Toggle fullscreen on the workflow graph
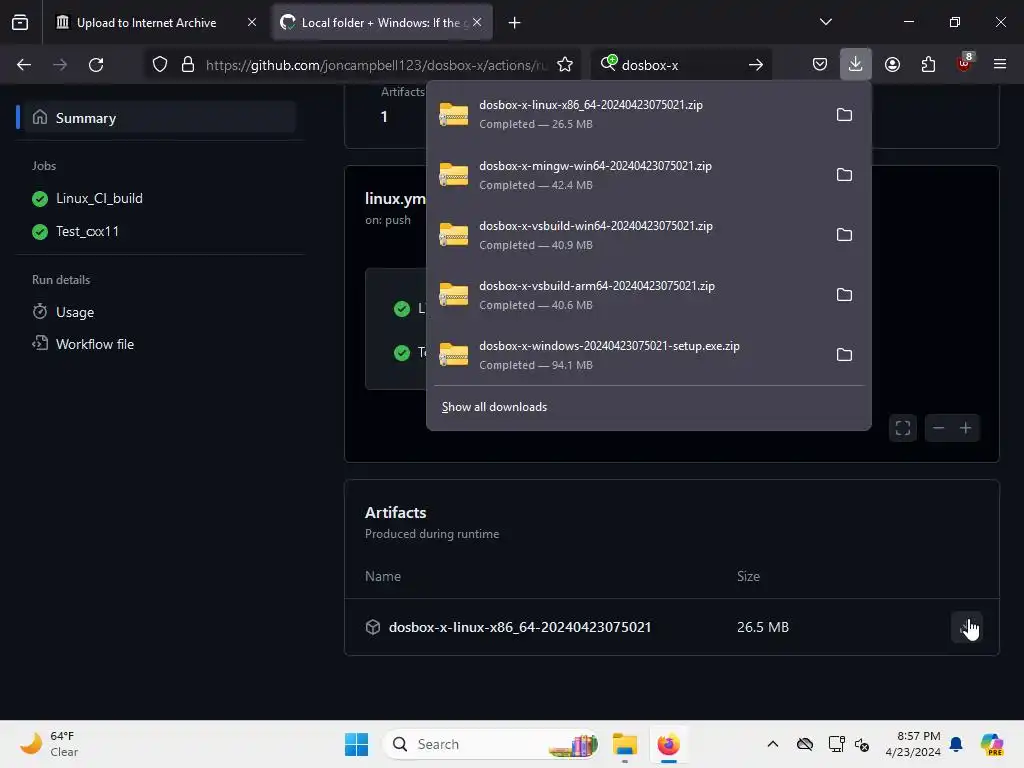The image size is (1024, 768). (x=903, y=428)
